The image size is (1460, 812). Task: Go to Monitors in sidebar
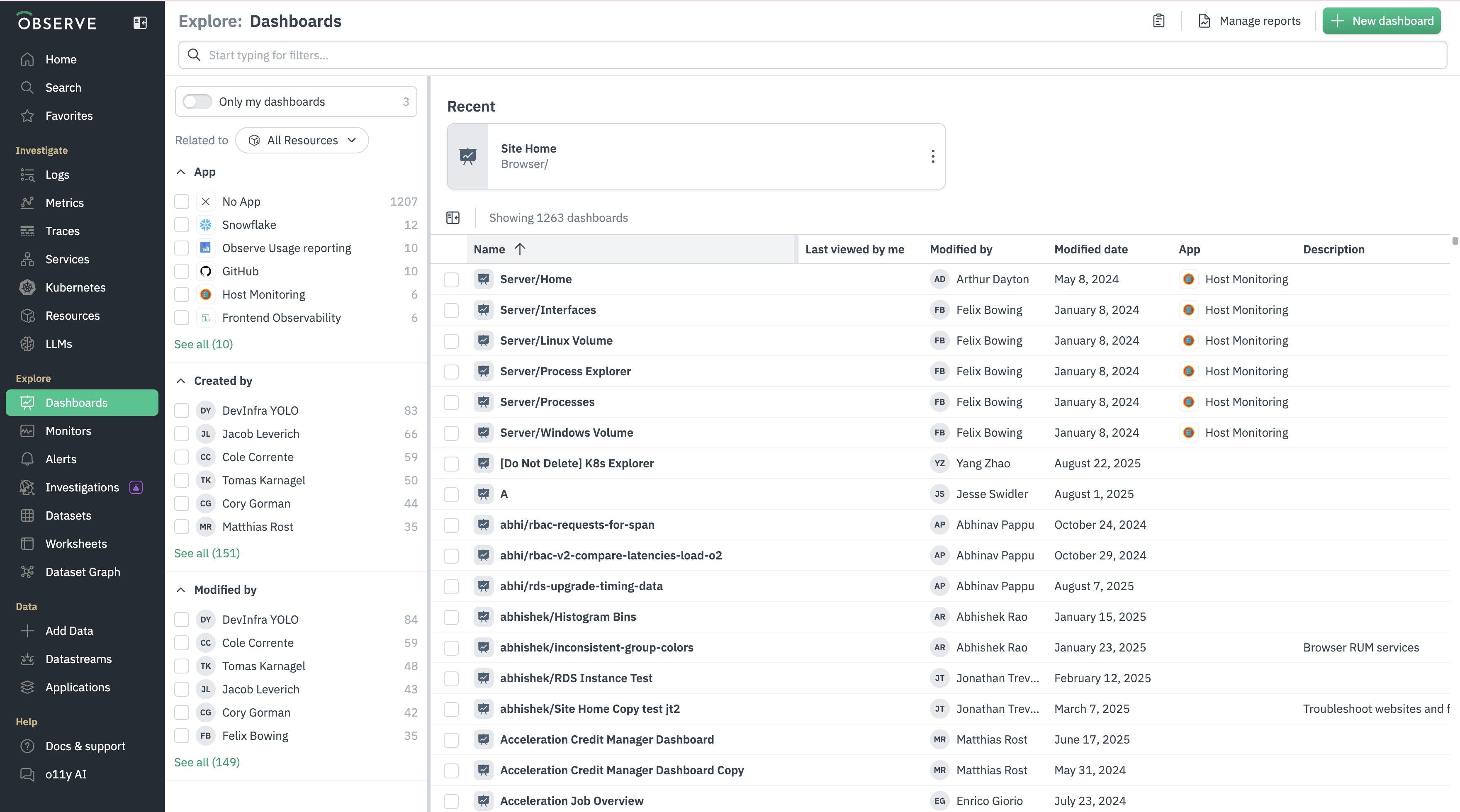(x=68, y=430)
